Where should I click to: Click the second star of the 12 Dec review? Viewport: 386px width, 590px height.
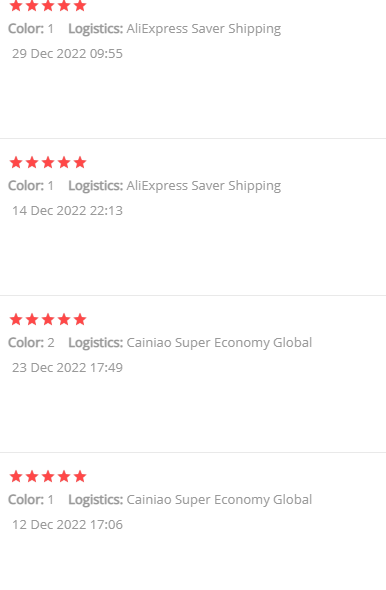tap(32, 476)
